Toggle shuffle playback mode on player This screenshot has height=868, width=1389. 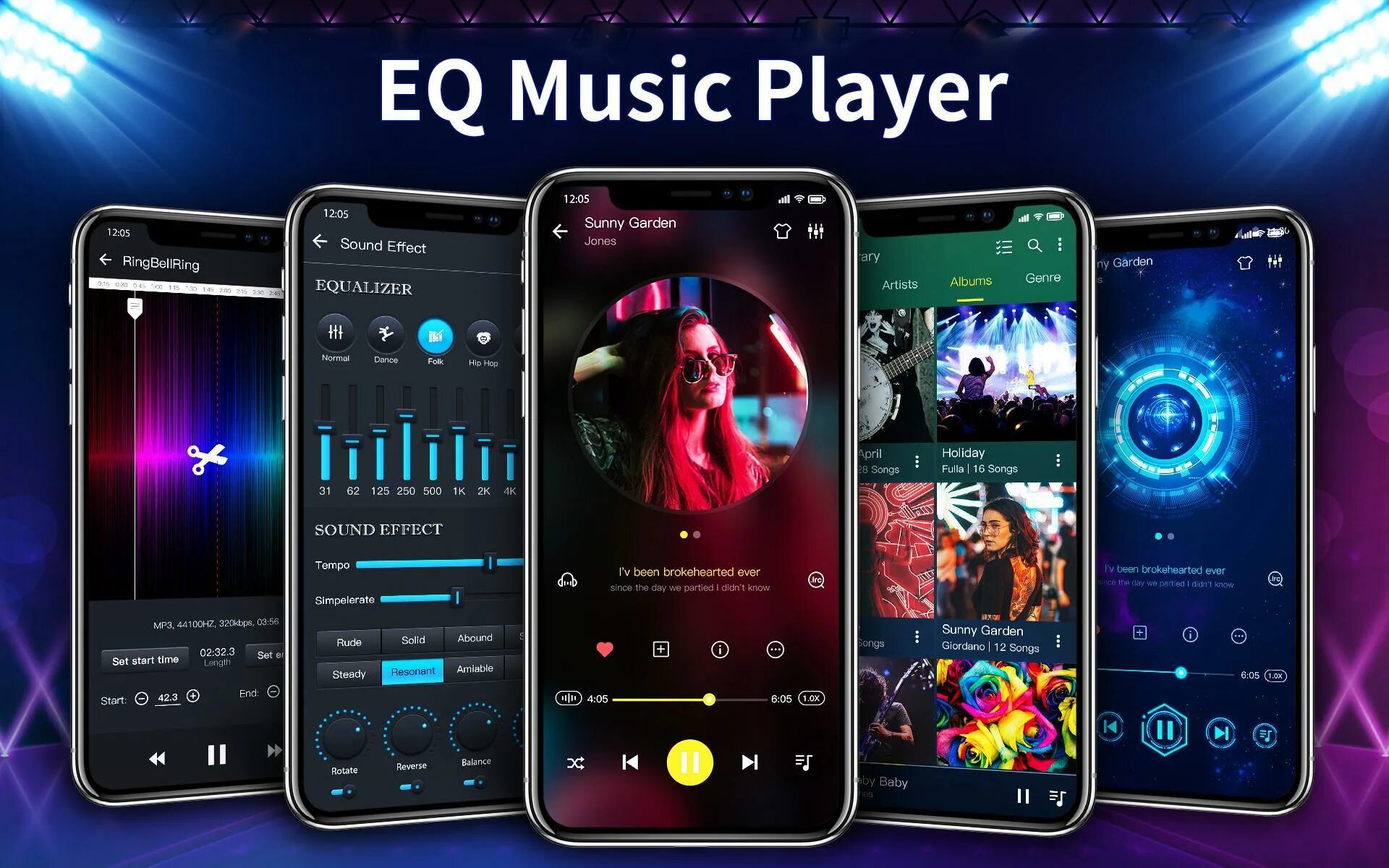pos(576,761)
